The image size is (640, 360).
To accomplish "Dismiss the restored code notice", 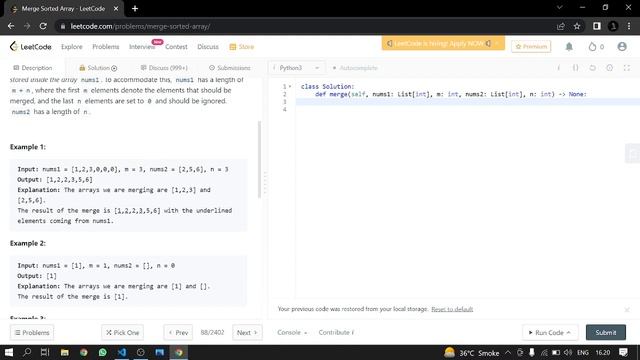I will click(627, 309).
